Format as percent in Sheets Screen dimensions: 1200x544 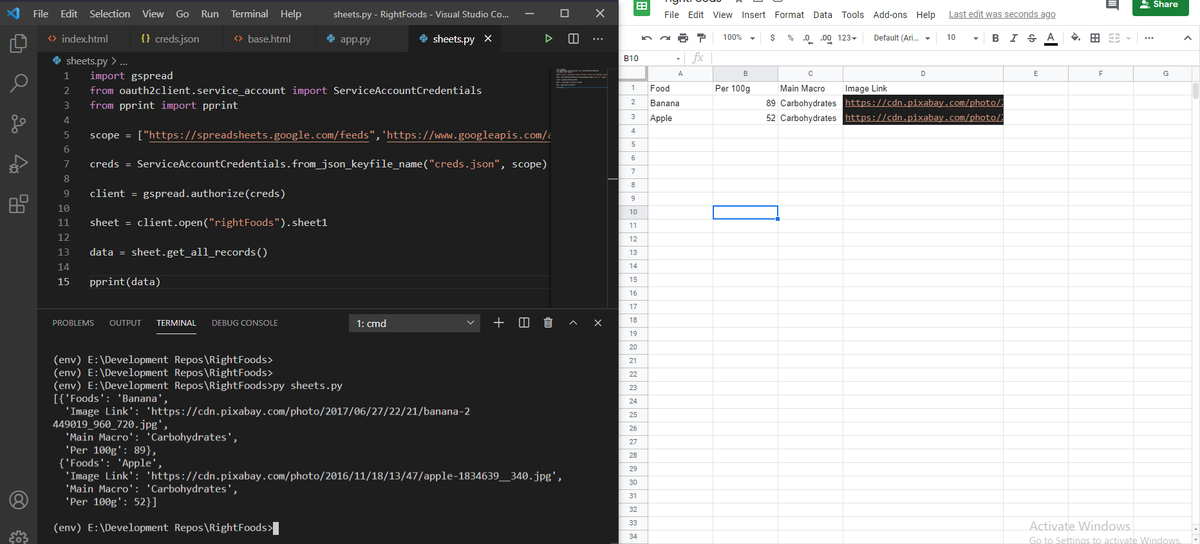[x=791, y=37]
